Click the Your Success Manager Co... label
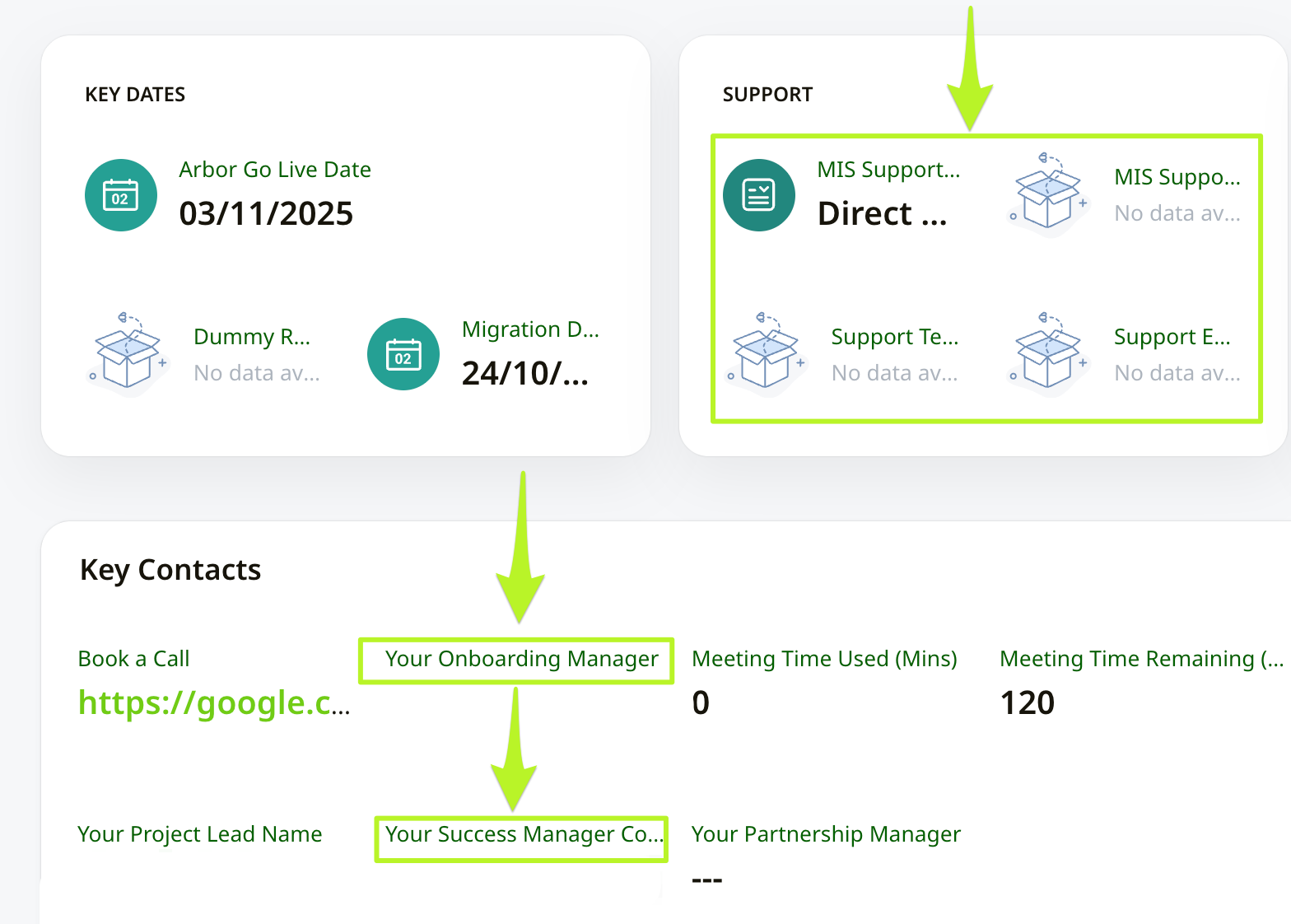This screenshot has height=924, width=1291. [523, 834]
